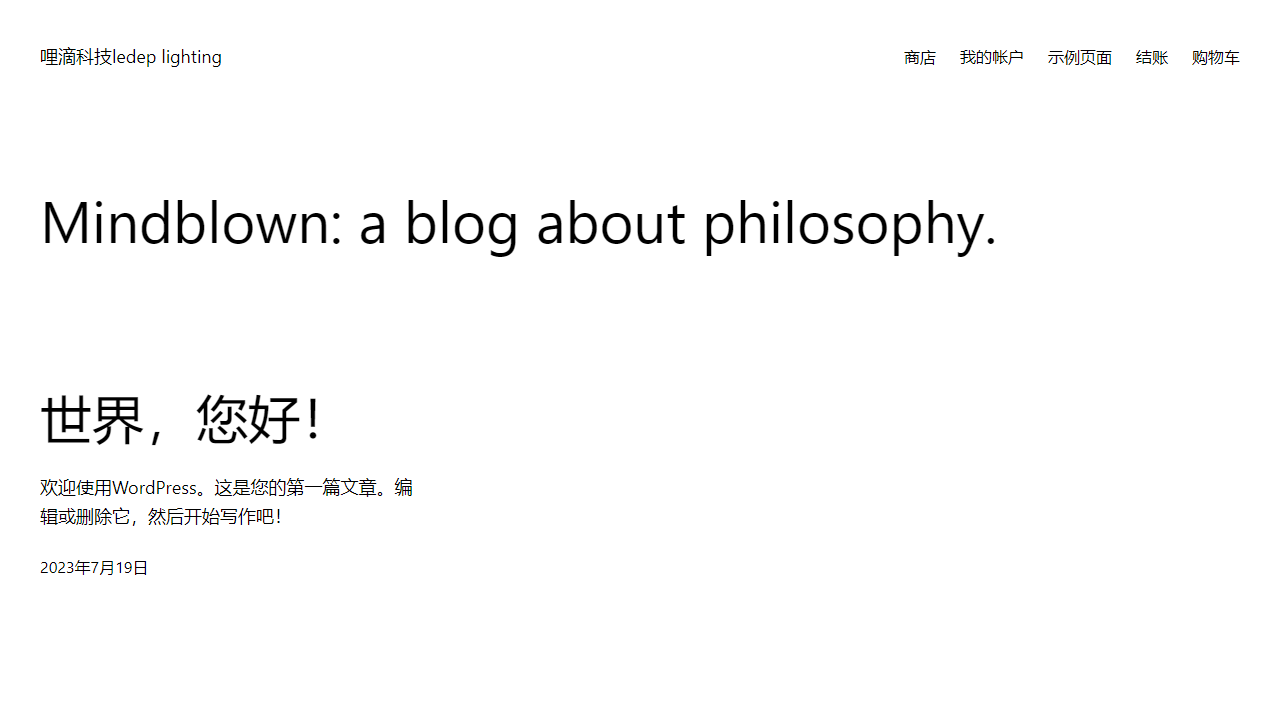Click the word about in heading

[x=611, y=222]
